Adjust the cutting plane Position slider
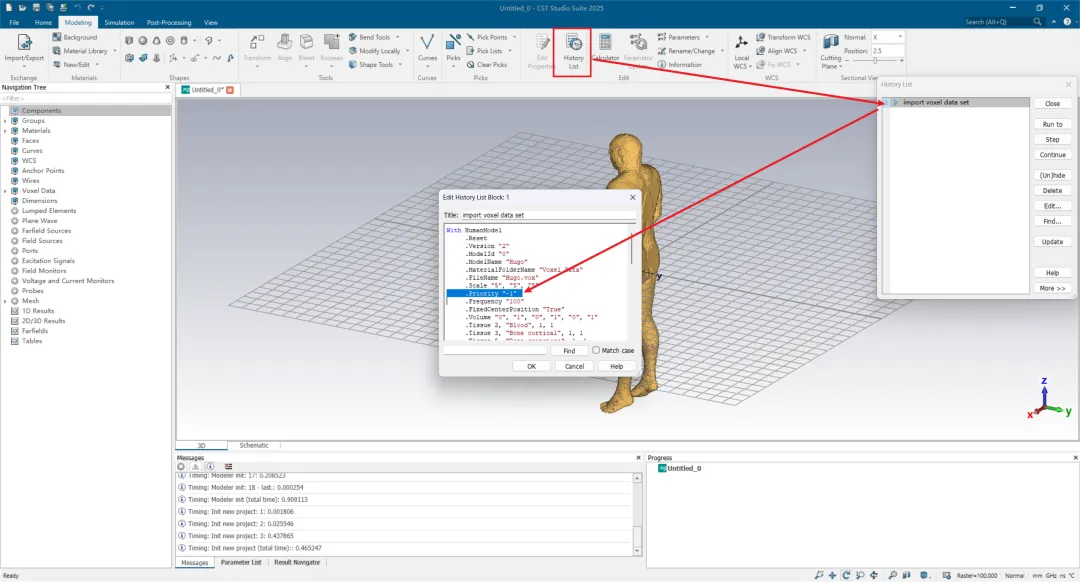1080x582 pixels. (x=874, y=61)
